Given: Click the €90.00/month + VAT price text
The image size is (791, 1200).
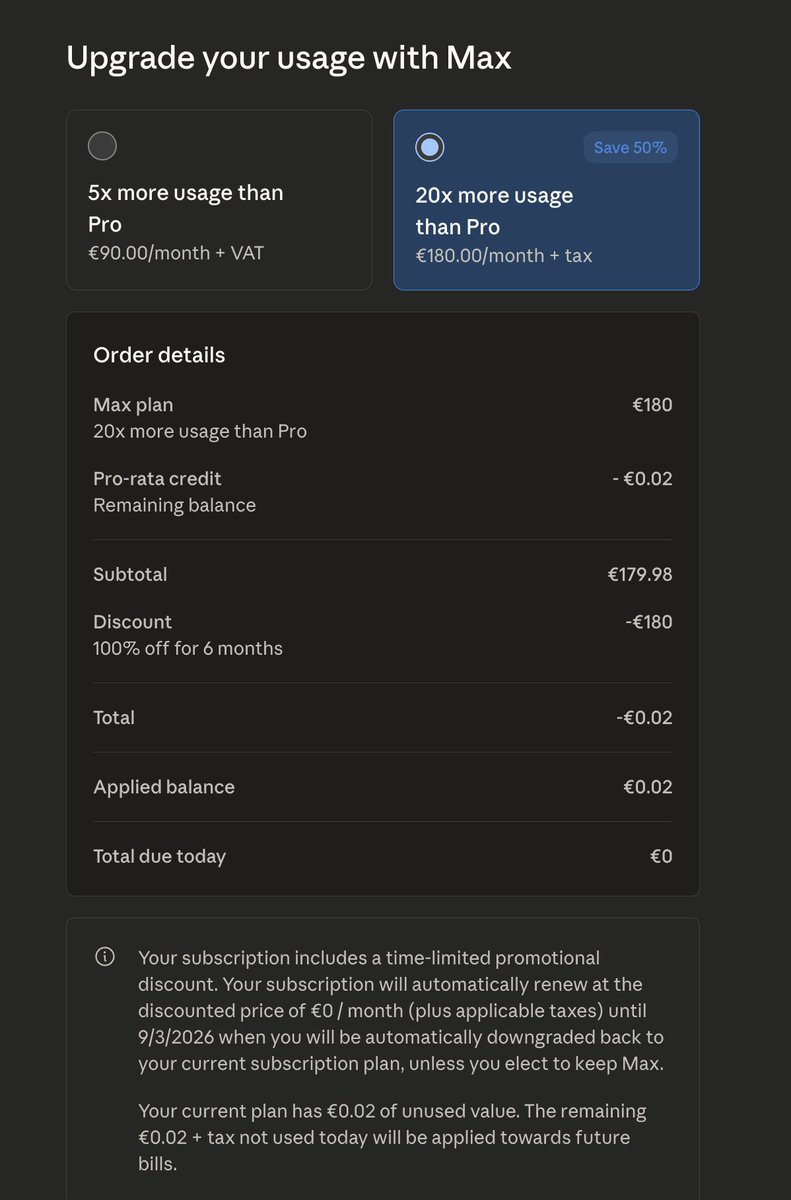Looking at the screenshot, I should click(x=176, y=253).
